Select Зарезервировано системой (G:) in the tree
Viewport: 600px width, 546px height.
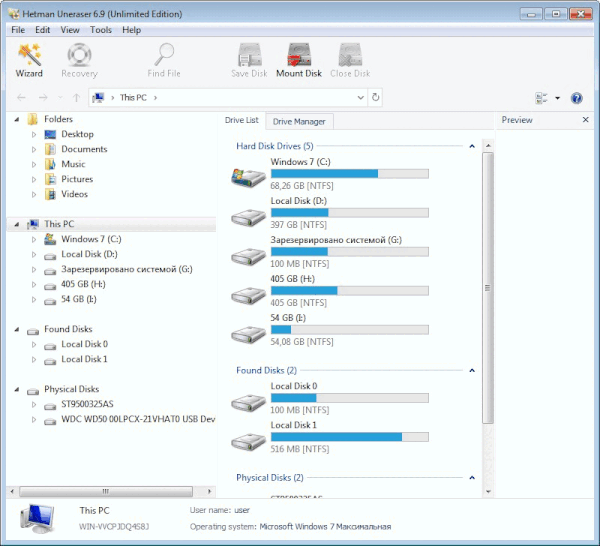click(127, 269)
